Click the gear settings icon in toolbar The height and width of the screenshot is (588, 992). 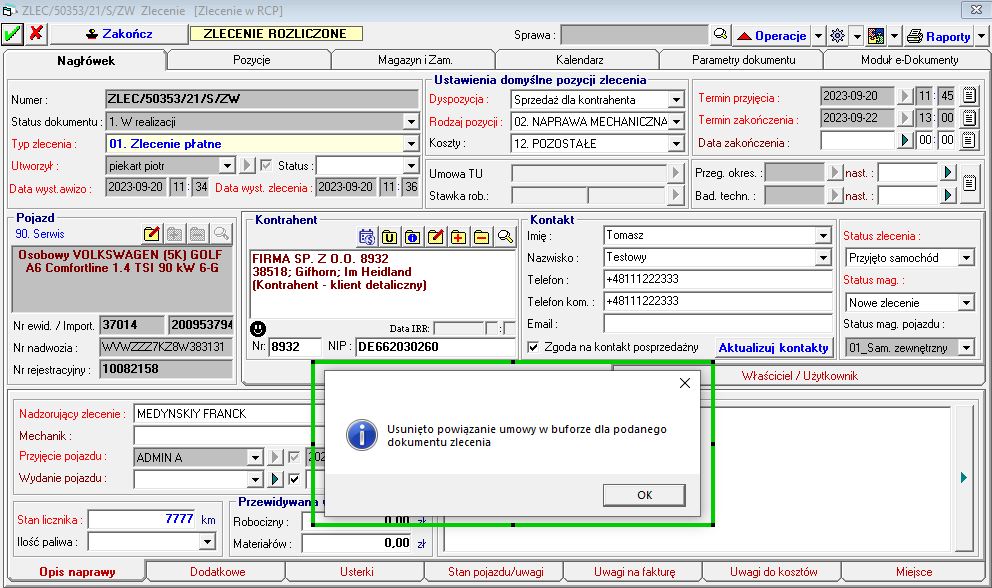coord(837,35)
